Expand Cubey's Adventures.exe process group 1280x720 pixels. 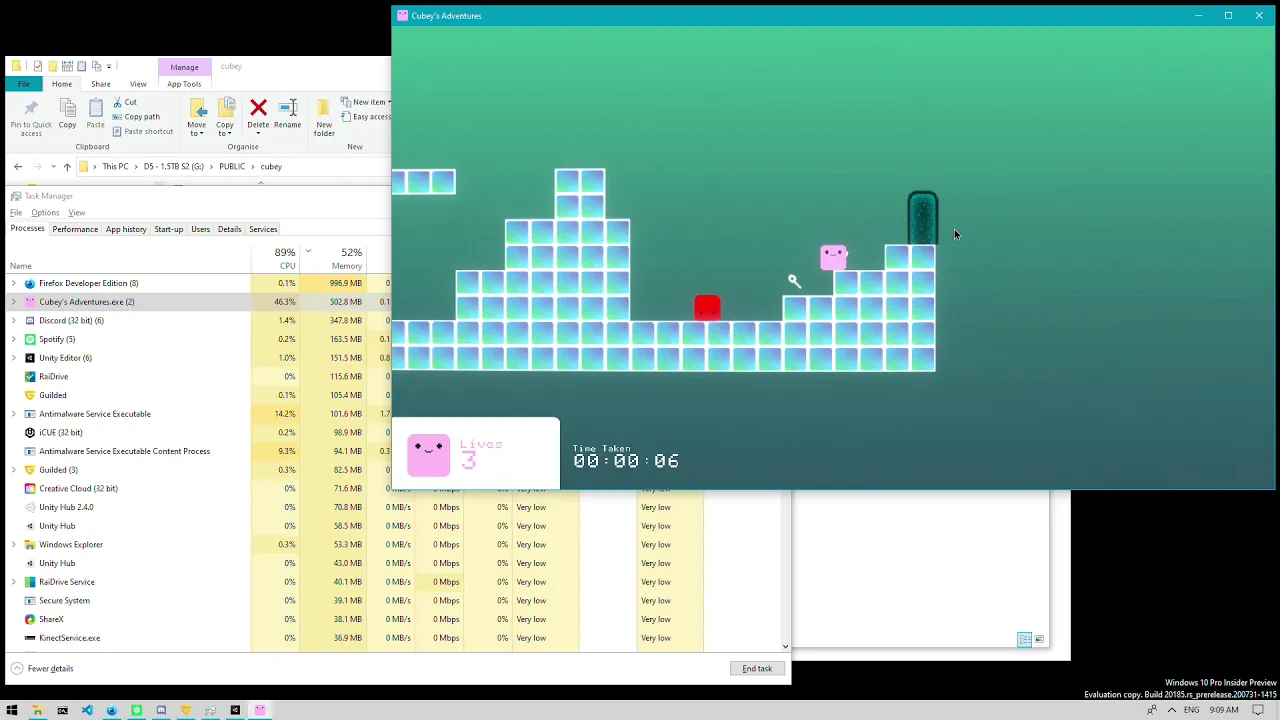pyautogui.click(x=14, y=302)
